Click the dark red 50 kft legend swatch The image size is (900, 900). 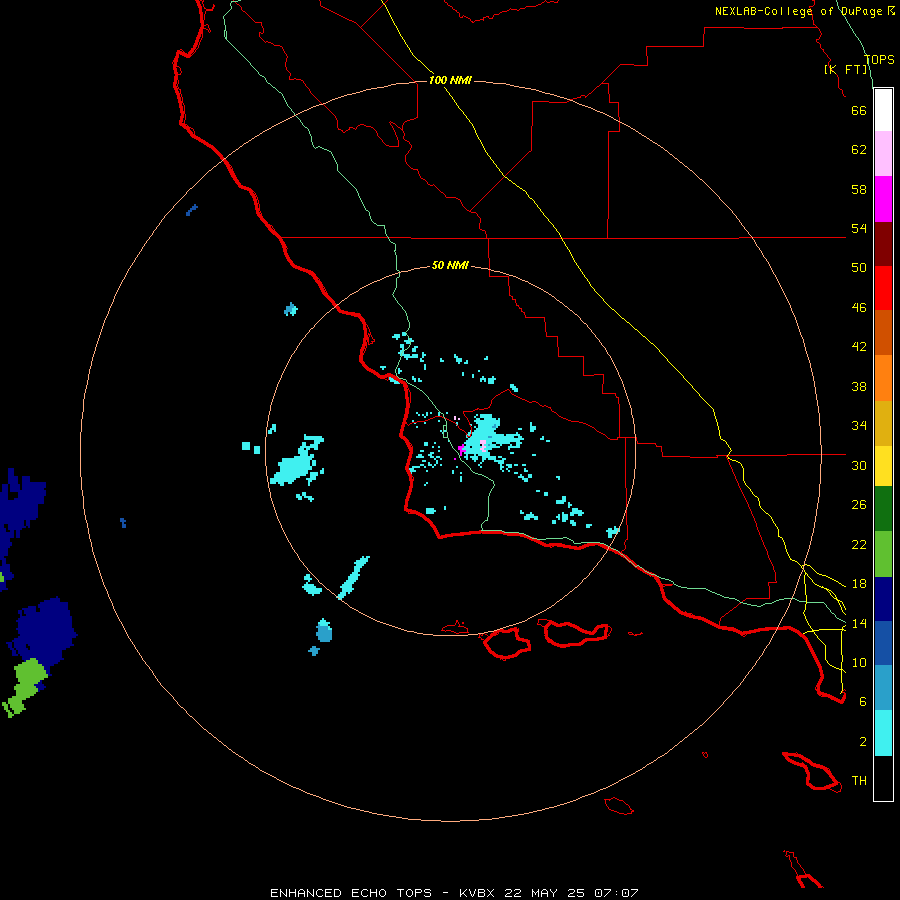coord(883,244)
